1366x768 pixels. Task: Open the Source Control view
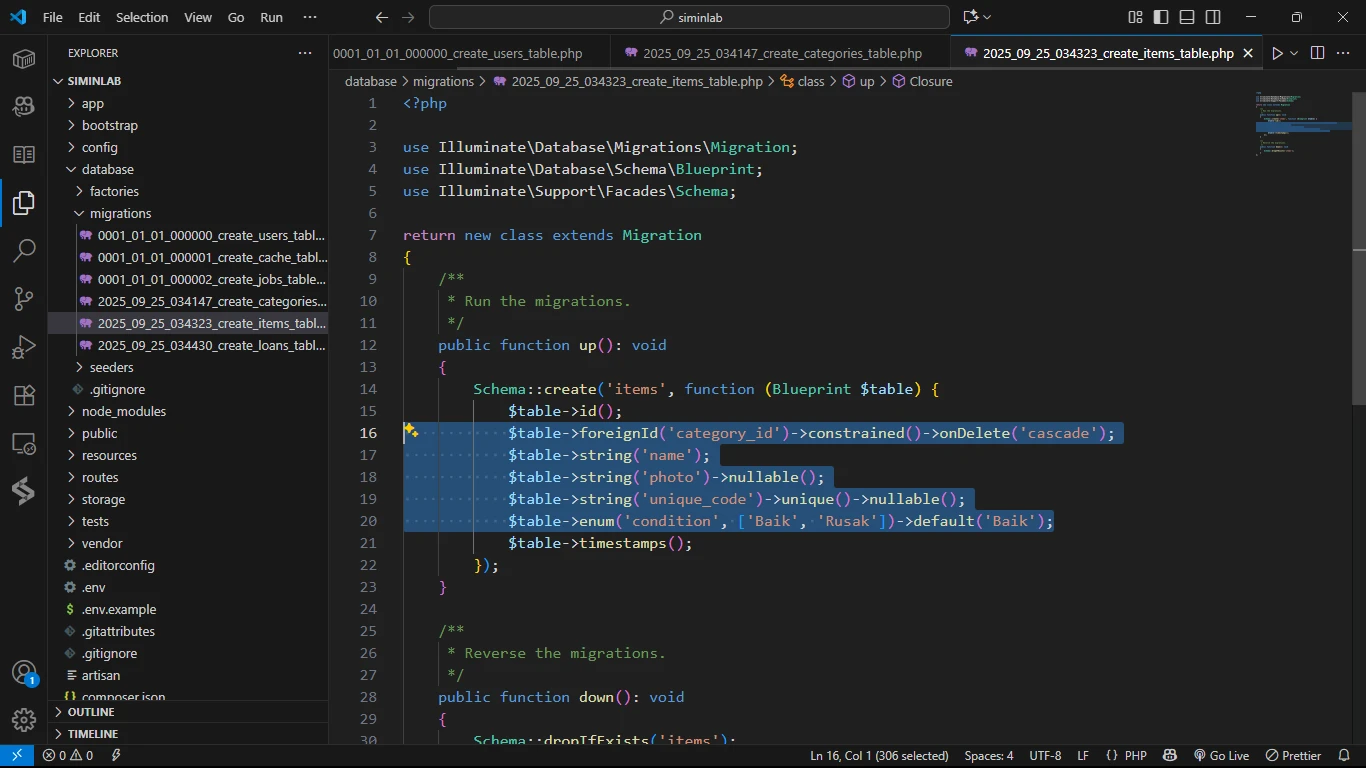pos(24,299)
